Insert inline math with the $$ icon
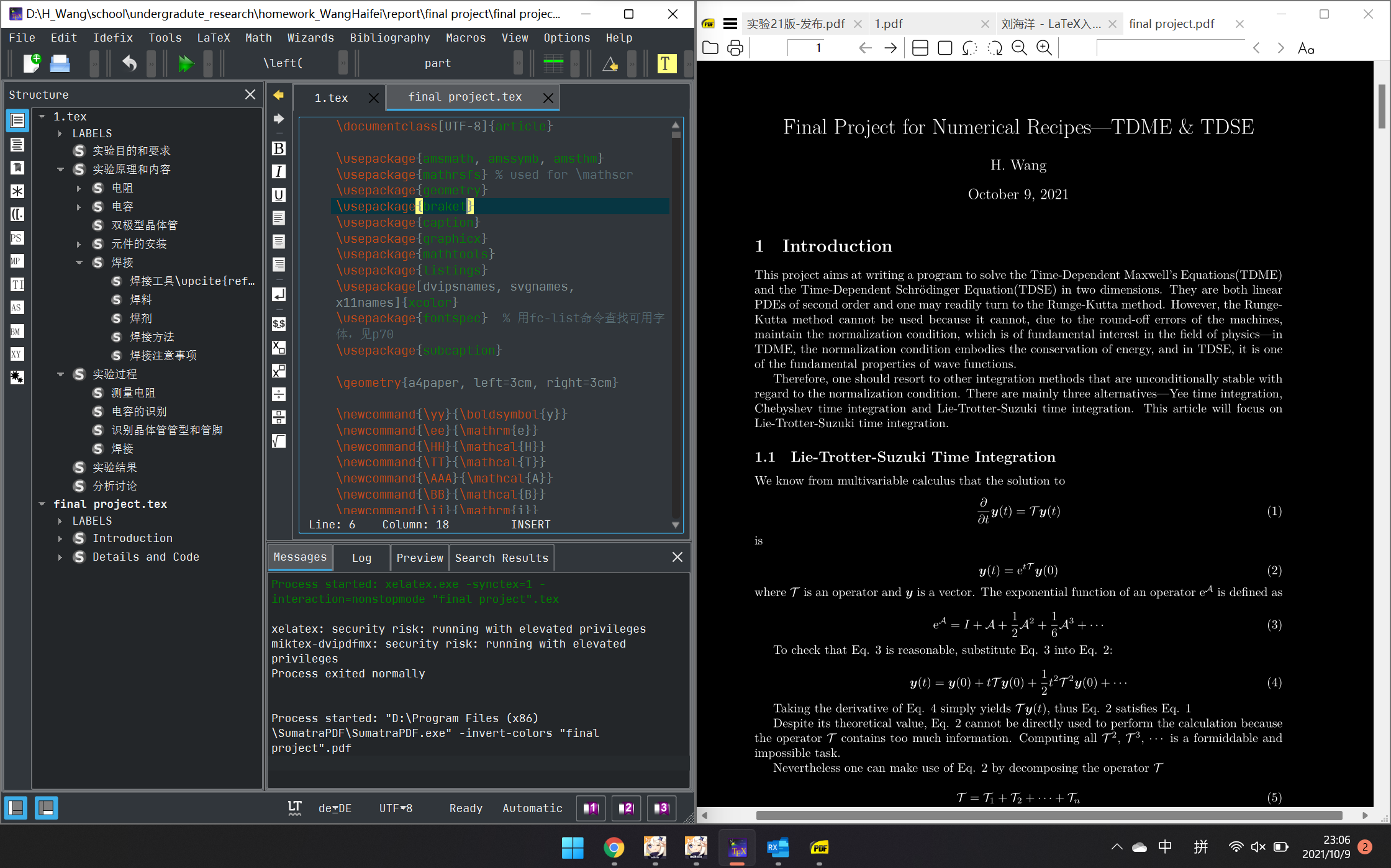The height and width of the screenshot is (868, 1391). tap(278, 323)
